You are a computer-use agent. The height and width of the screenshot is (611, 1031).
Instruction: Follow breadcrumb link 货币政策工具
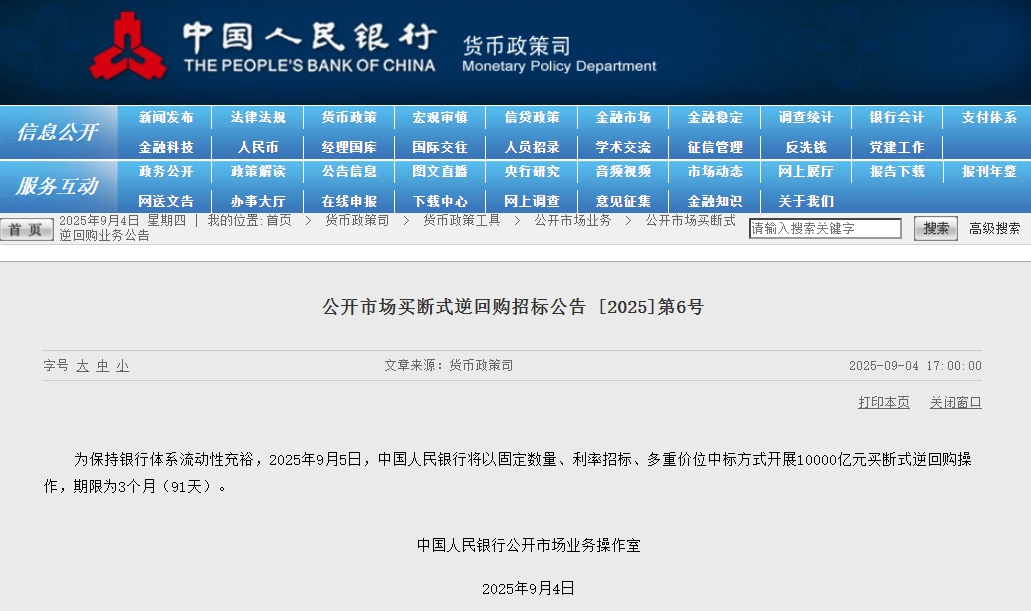pyautogui.click(x=462, y=220)
